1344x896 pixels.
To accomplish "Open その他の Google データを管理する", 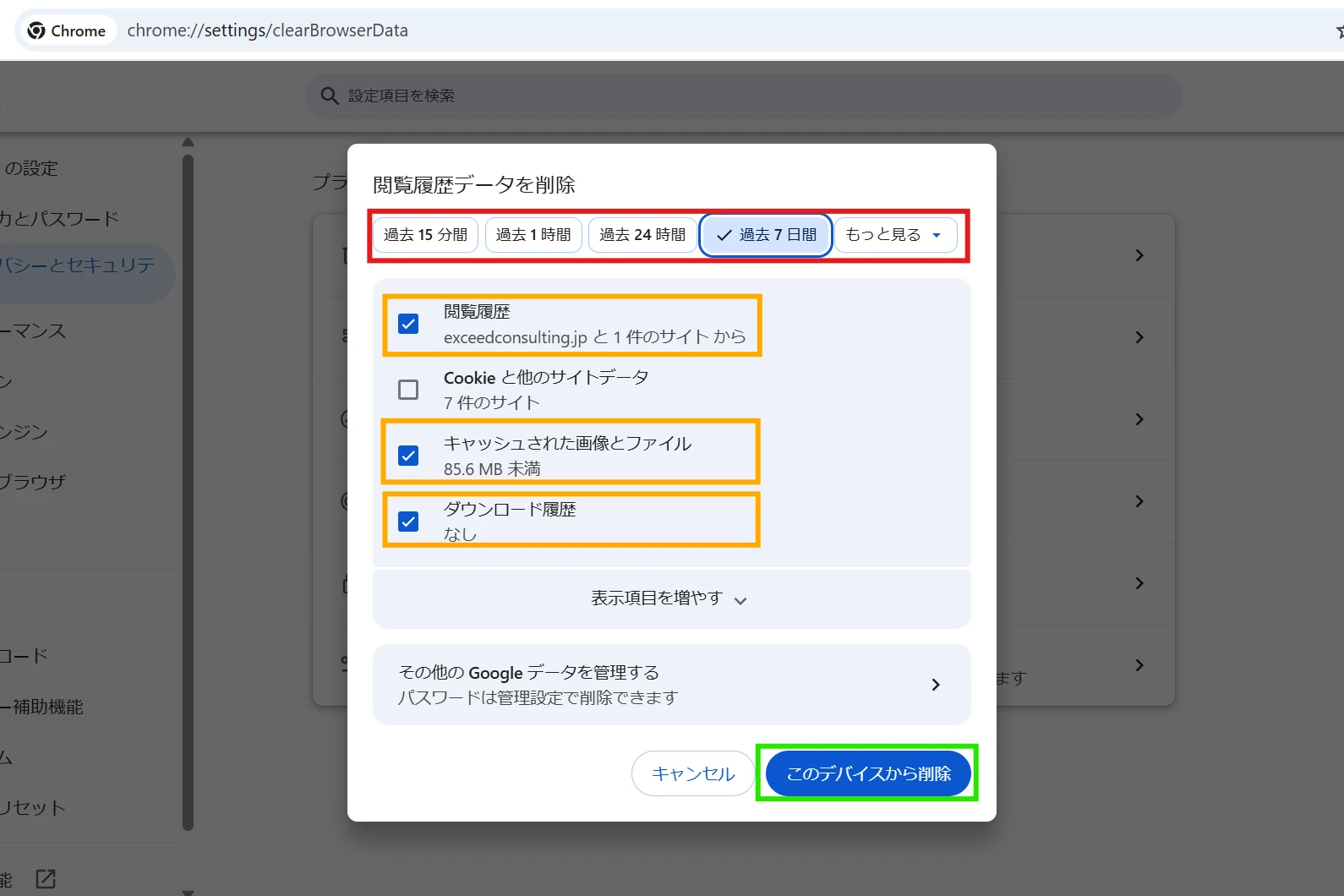I will (671, 685).
